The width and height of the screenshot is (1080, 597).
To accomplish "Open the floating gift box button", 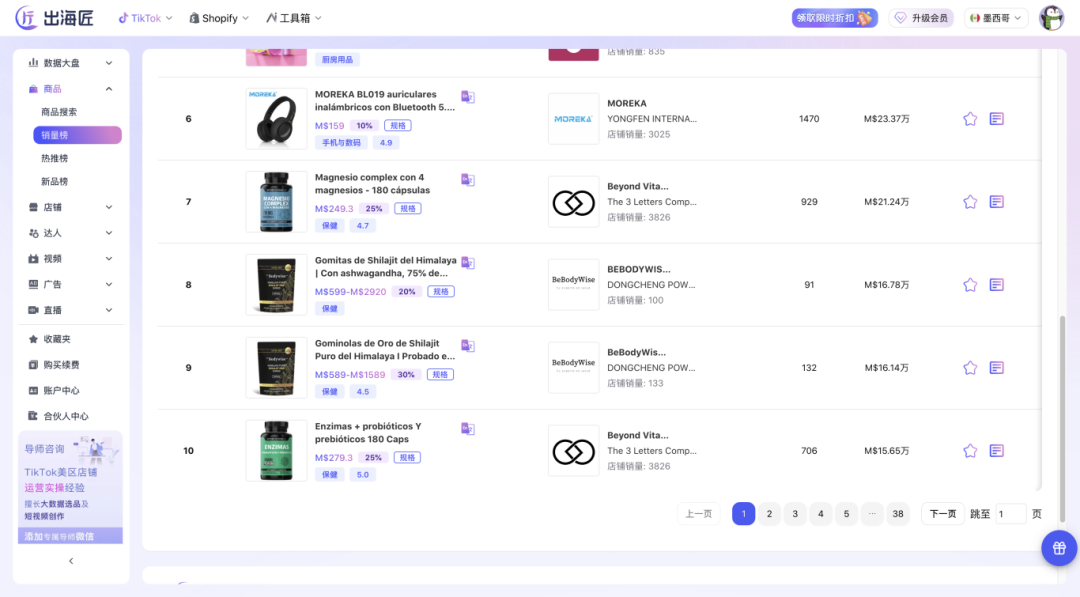I will click(x=1059, y=548).
